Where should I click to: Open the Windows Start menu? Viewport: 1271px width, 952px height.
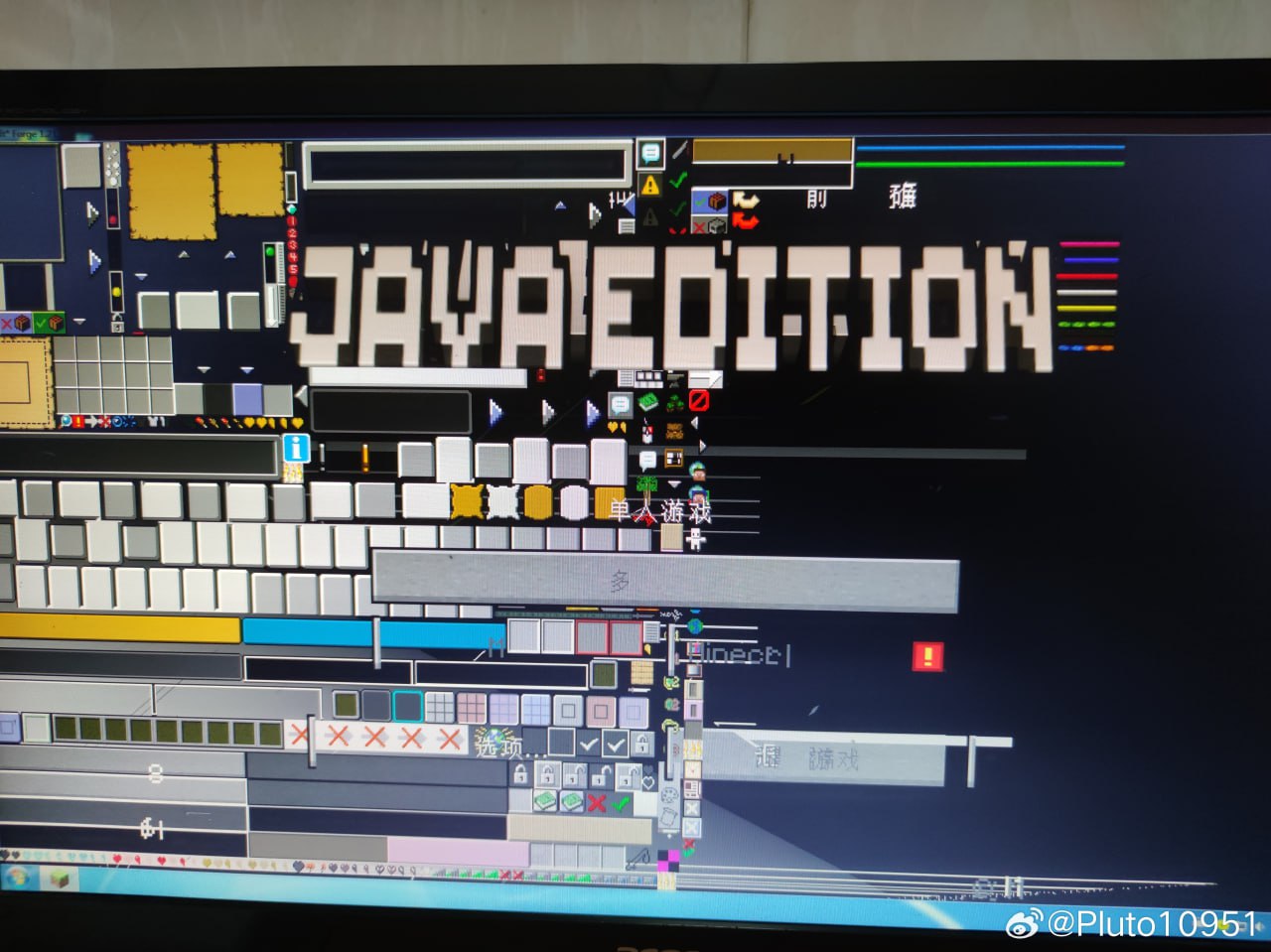17,879
